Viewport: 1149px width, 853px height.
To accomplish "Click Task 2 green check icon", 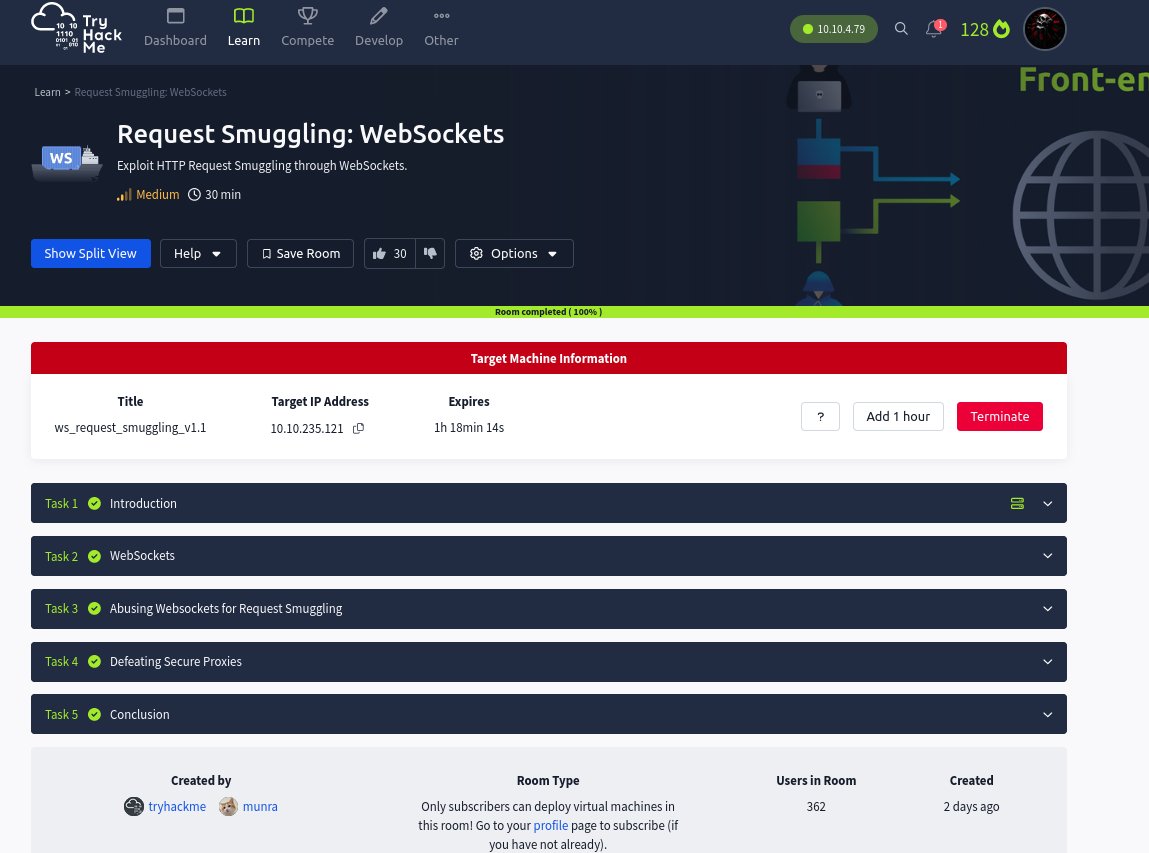I will (95, 556).
